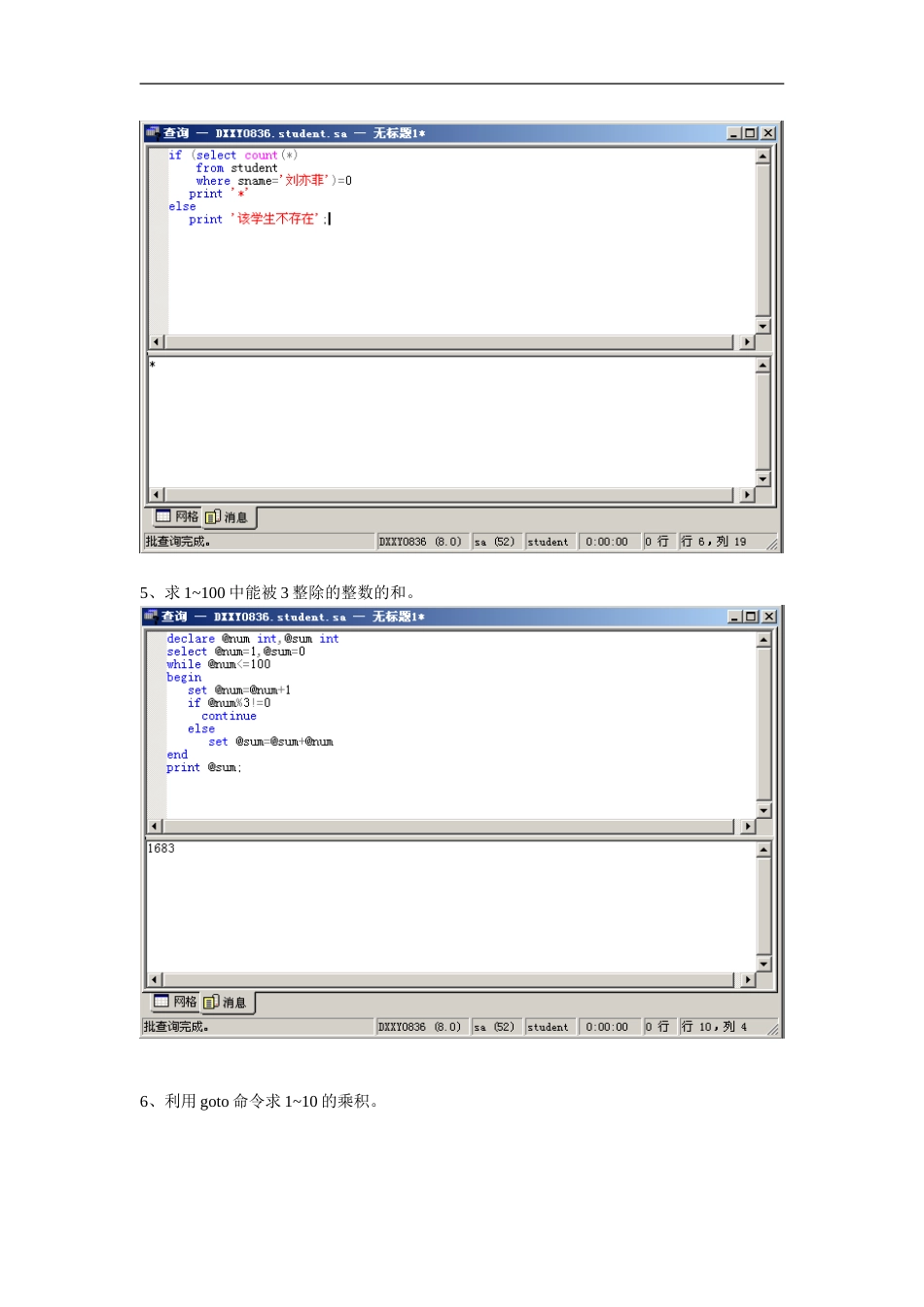Click '批查询完成。' in the lower status bar
The height and width of the screenshot is (1307, 924).
tap(177, 1027)
